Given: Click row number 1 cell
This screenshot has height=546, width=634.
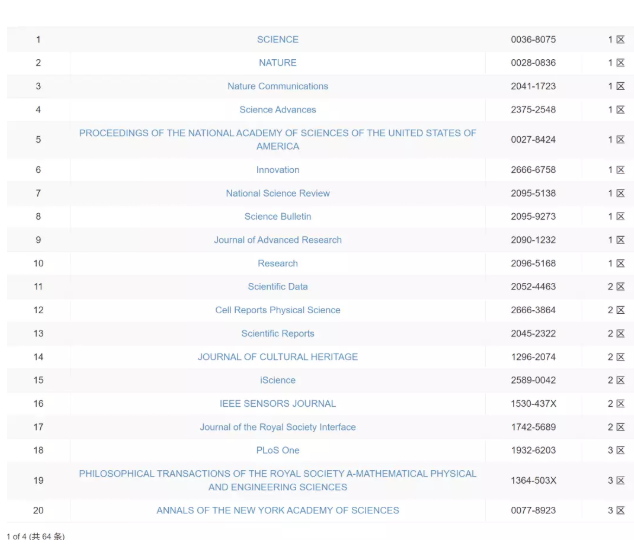Looking at the screenshot, I should click(38, 40).
